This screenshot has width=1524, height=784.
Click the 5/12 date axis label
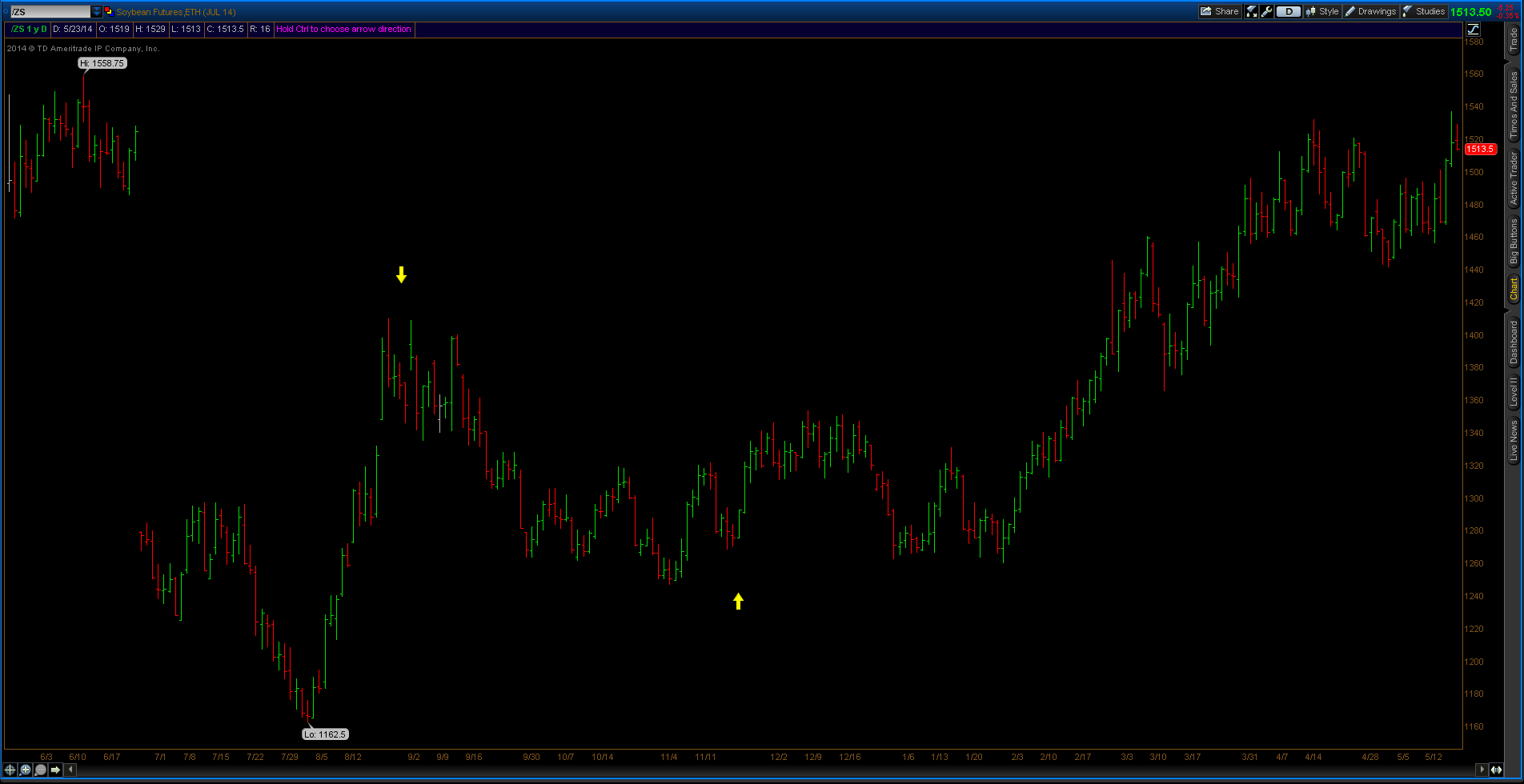pyautogui.click(x=1434, y=757)
